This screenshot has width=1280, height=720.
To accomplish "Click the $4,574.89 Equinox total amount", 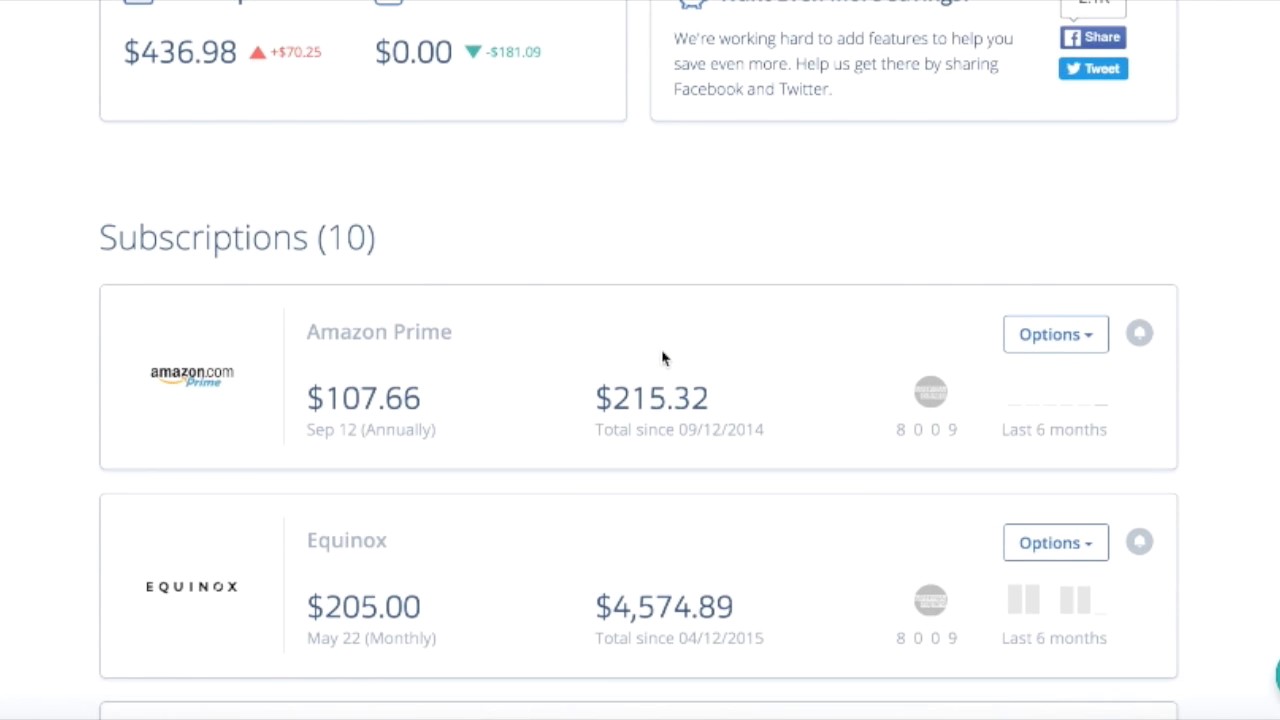I will click(664, 607).
